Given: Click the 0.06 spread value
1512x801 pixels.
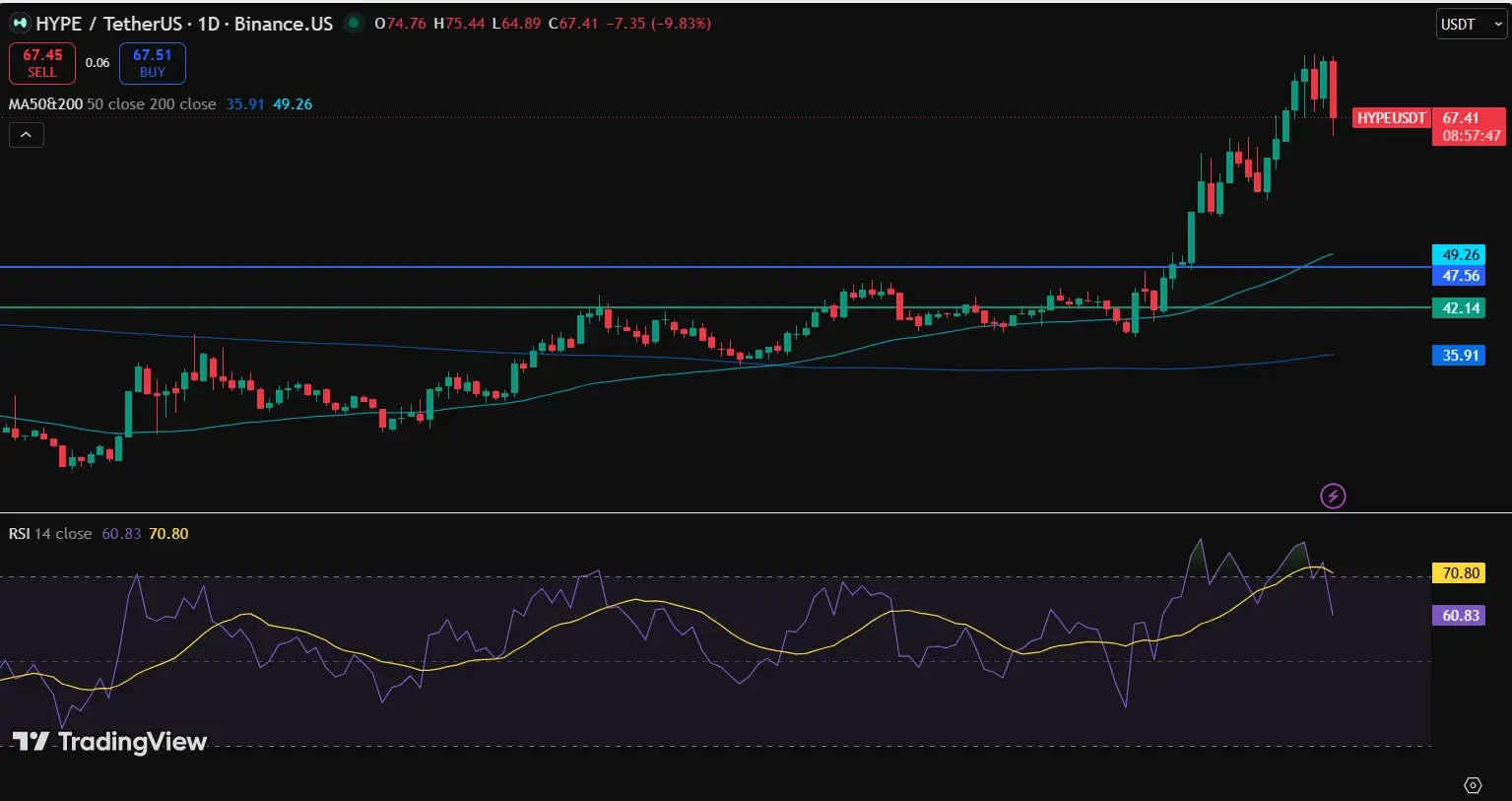Looking at the screenshot, I should (98, 63).
